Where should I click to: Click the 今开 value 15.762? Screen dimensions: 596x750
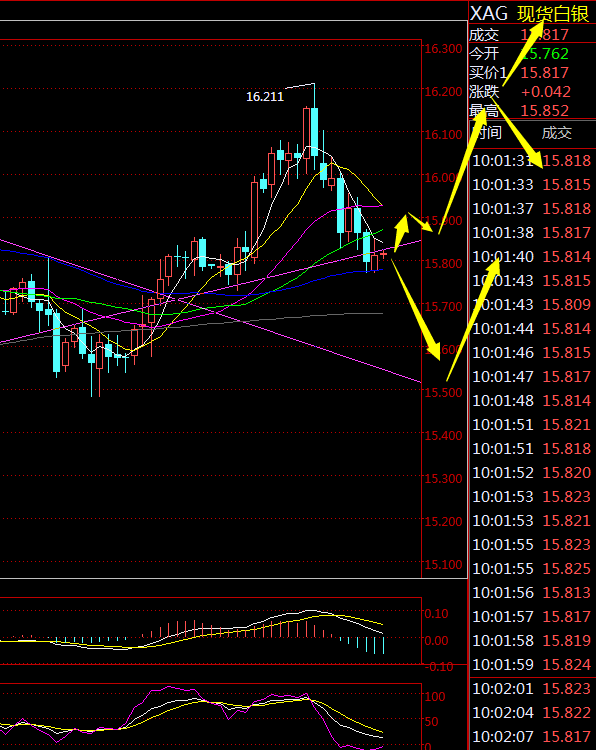point(544,54)
